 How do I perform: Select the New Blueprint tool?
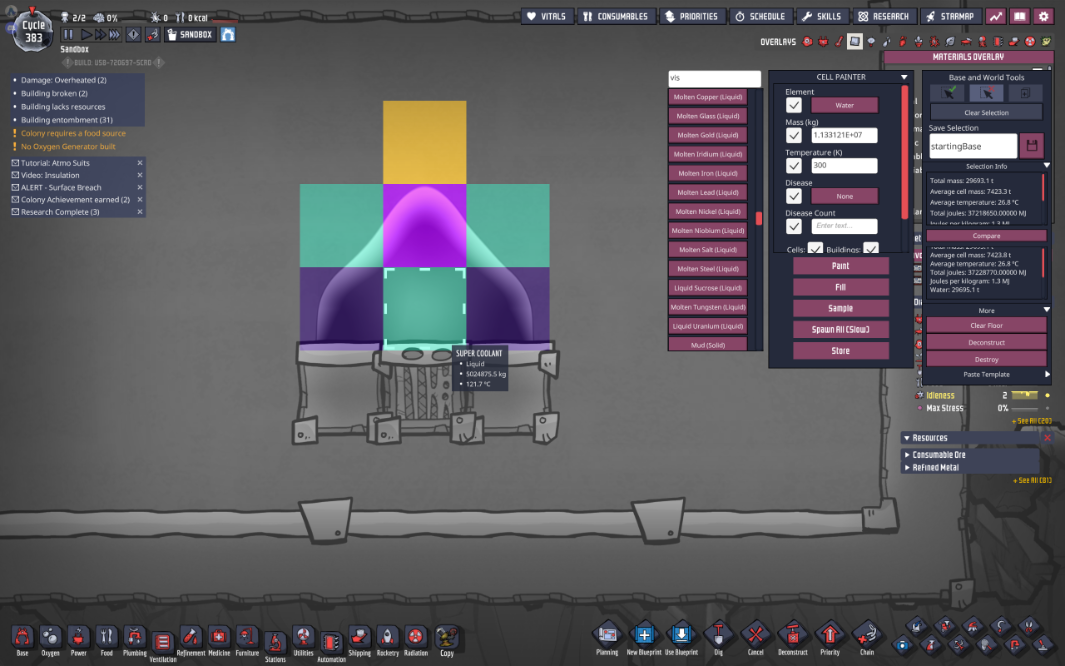tap(644, 639)
